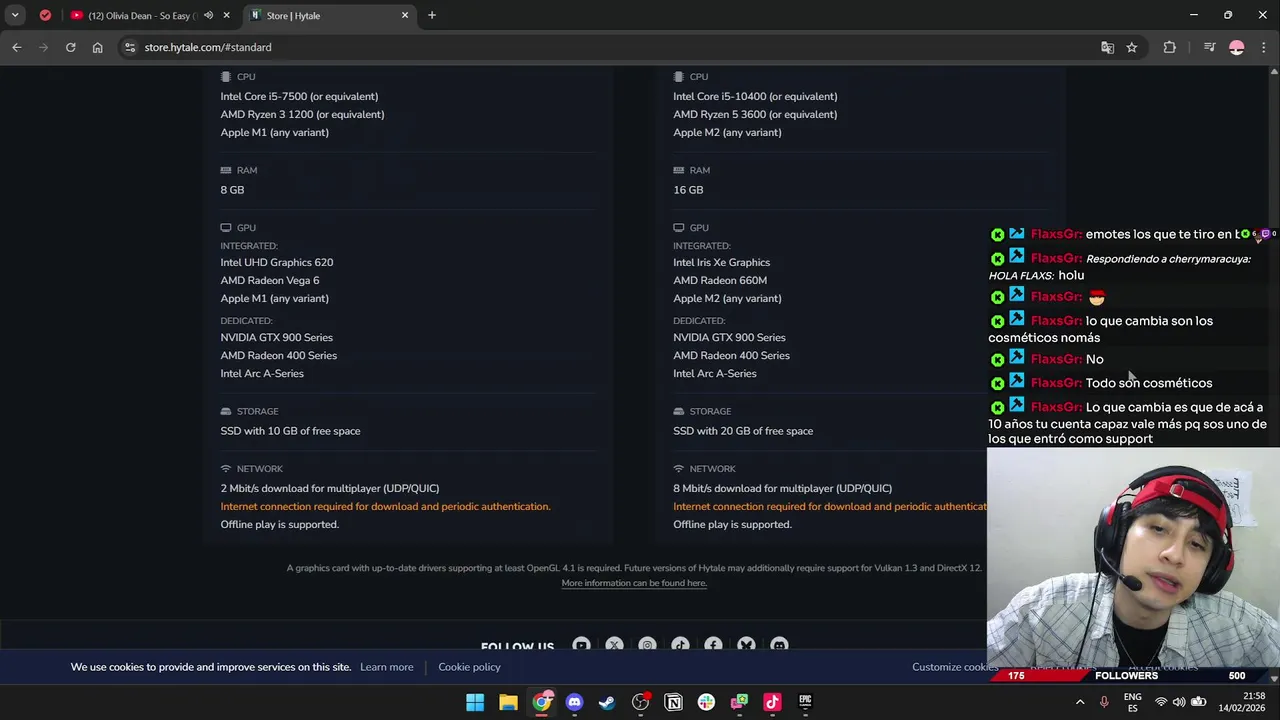
Task: Click the pinned red checkmark tab
Action: click(45, 15)
